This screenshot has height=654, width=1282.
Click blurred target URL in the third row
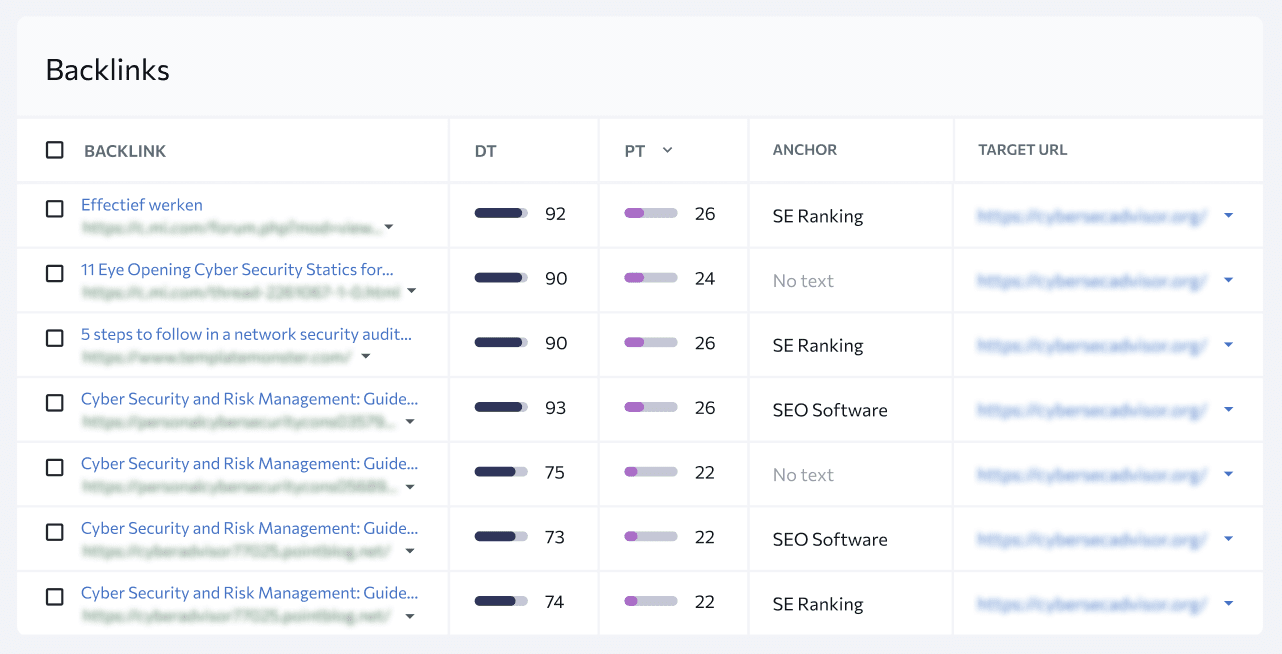coord(1092,345)
